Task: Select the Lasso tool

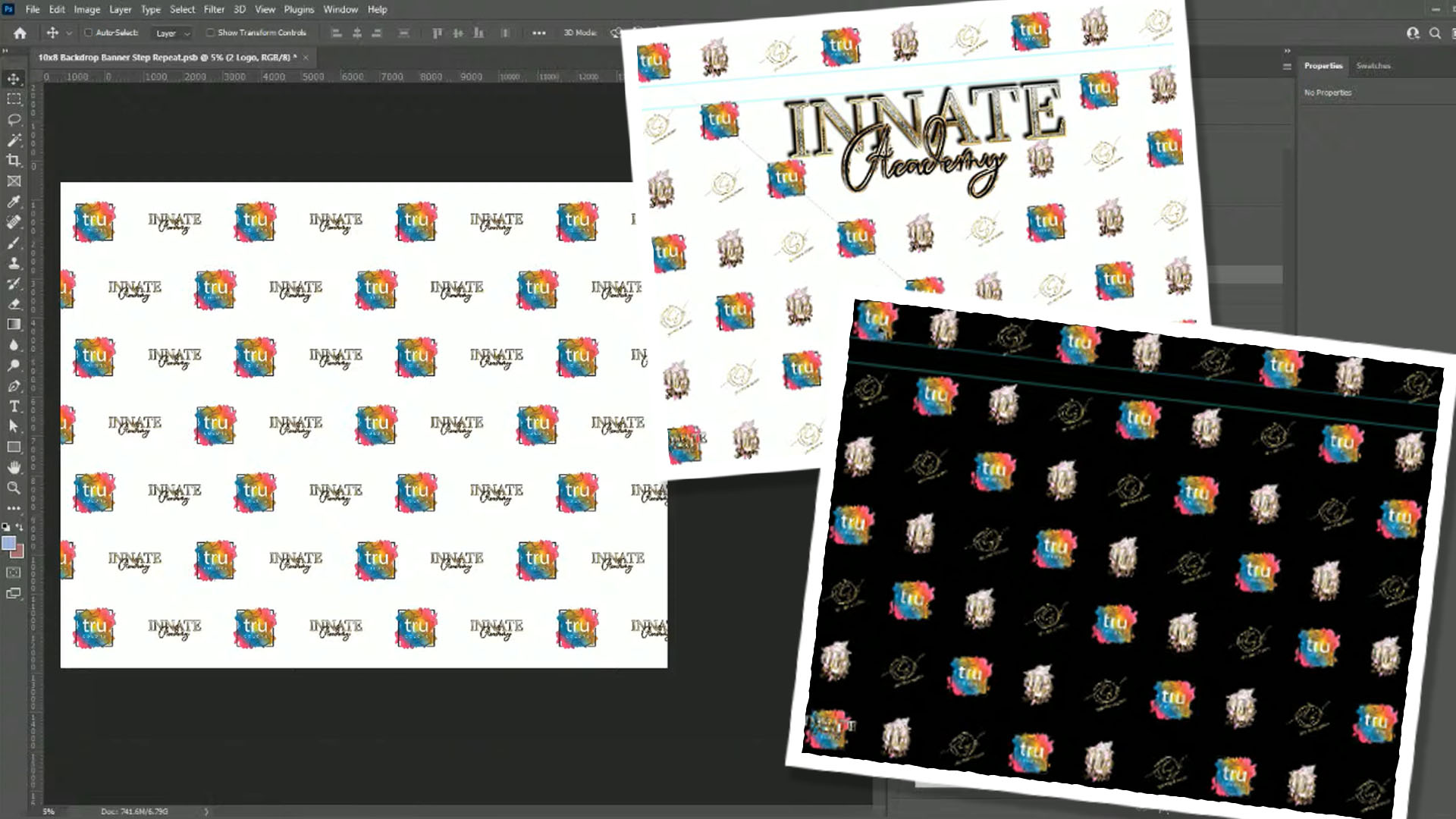Action: point(14,120)
